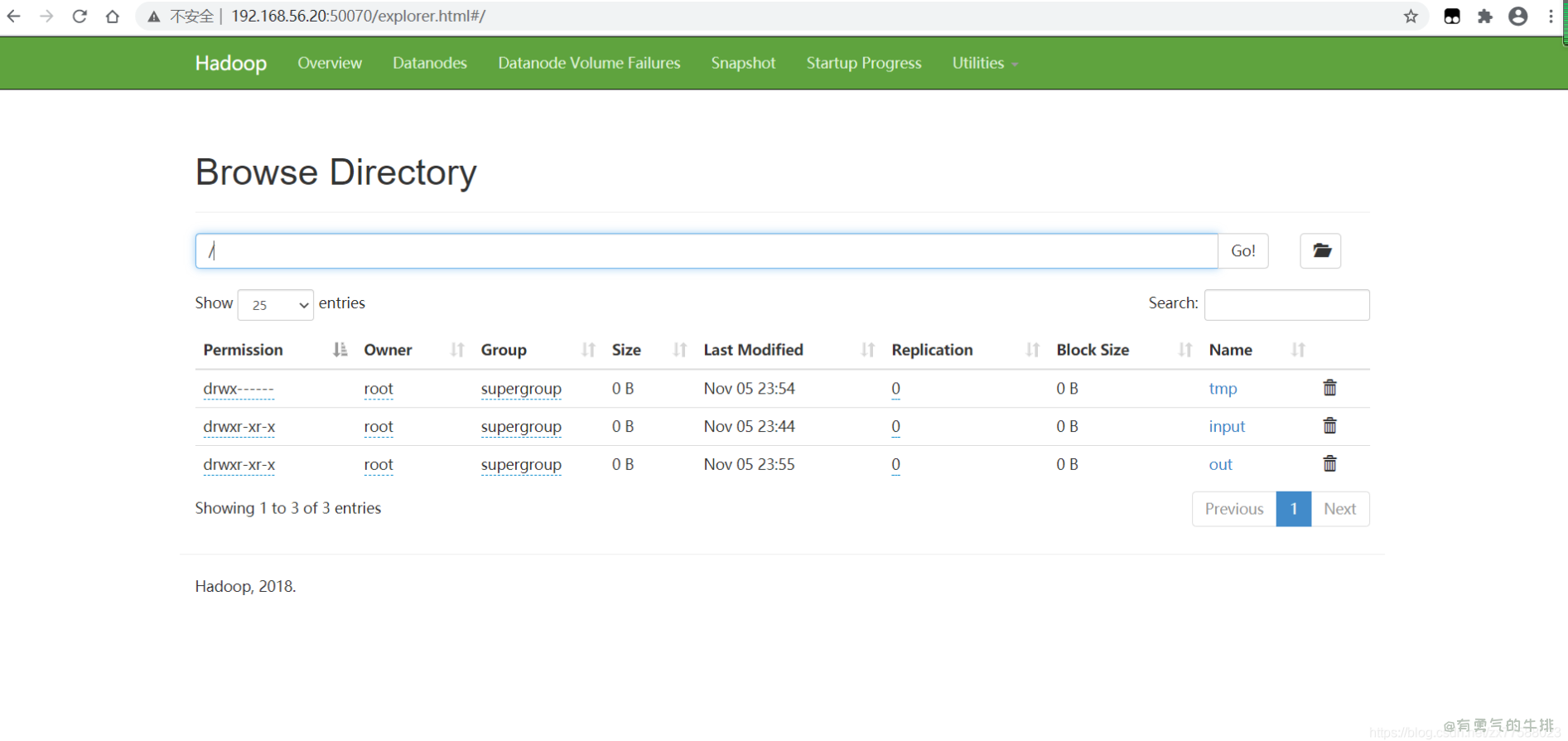Bookmark this page with the star icon
This screenshot has height=741, width=1568.
point(1411,16)
